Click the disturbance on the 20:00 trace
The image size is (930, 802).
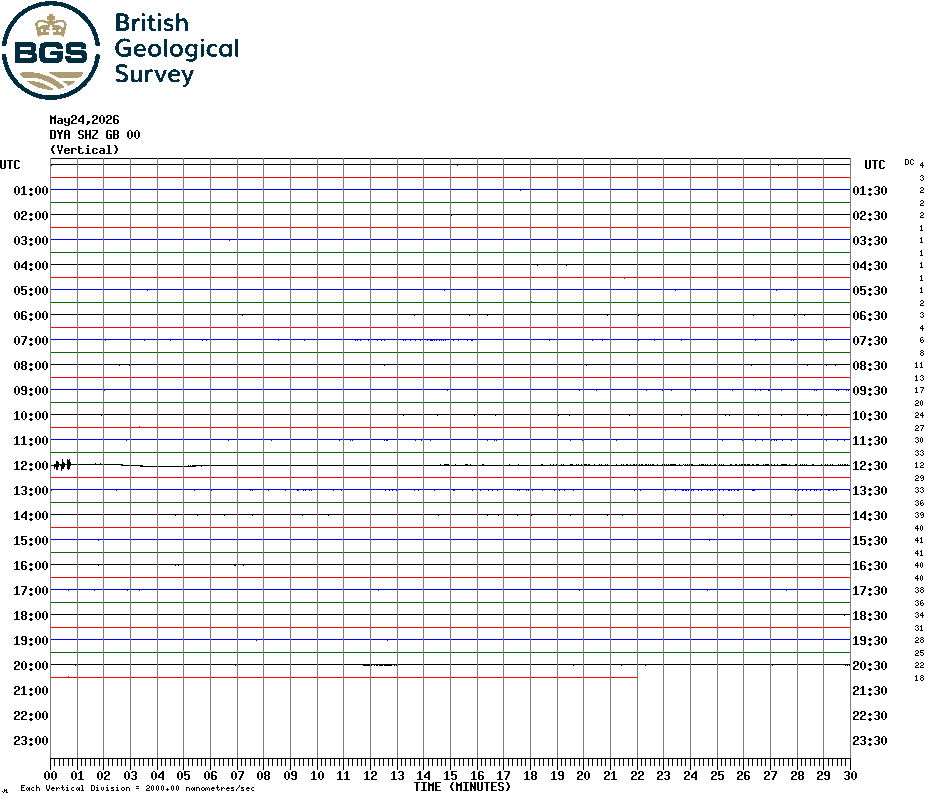point(380,665)
